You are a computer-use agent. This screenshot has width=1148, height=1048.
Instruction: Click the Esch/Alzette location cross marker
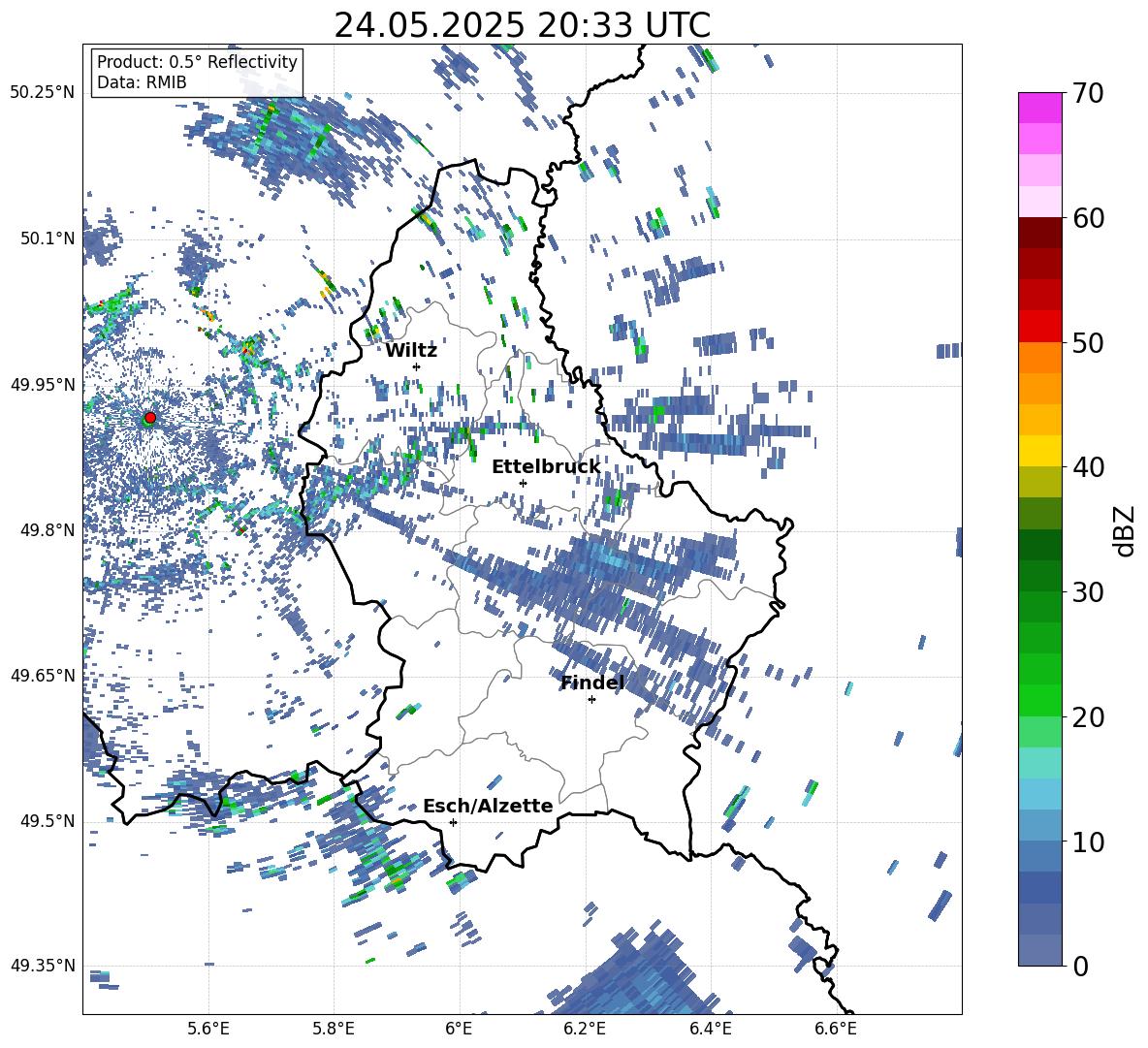tap(453, 822)
